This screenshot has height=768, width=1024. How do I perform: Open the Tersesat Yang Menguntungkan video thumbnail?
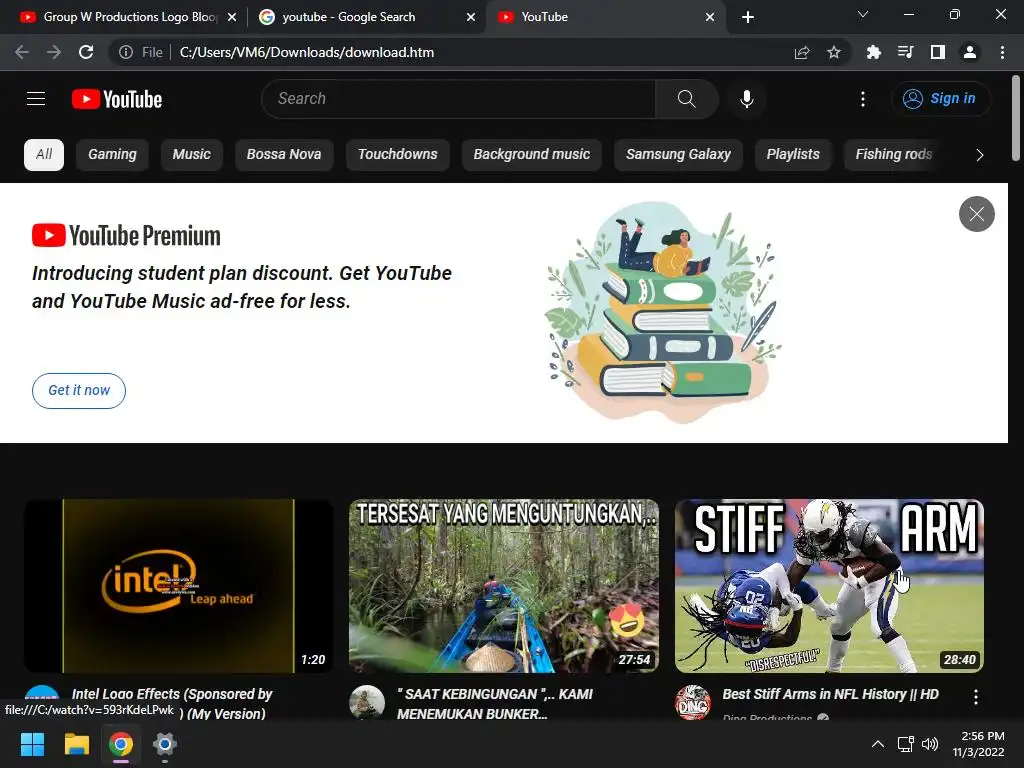click(504, 586)
